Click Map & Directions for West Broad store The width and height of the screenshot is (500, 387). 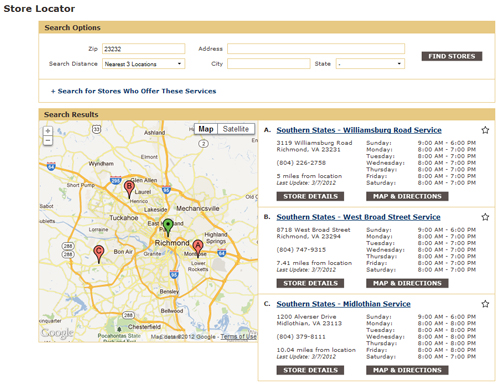407,283
